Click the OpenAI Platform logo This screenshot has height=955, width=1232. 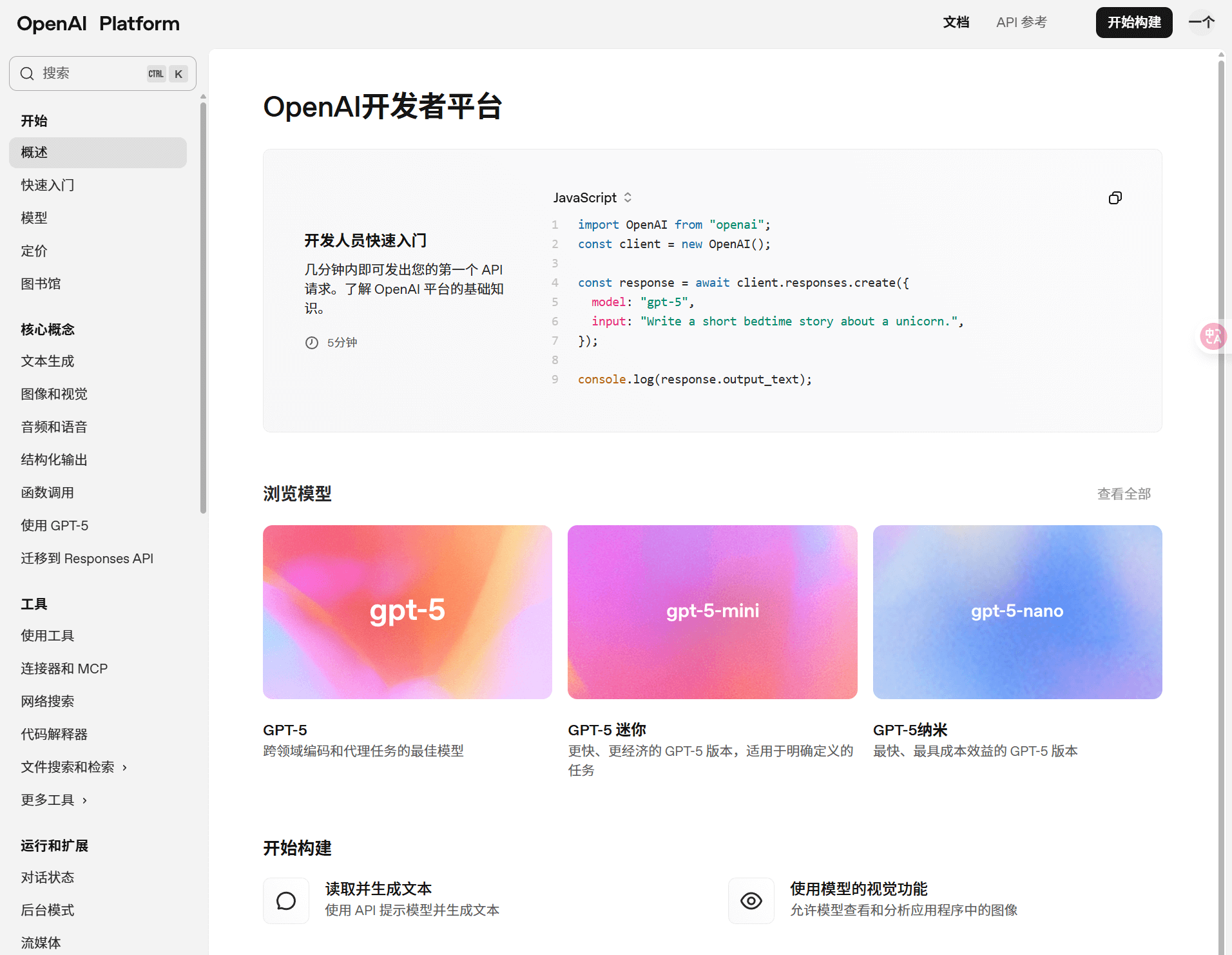(98, 24)
